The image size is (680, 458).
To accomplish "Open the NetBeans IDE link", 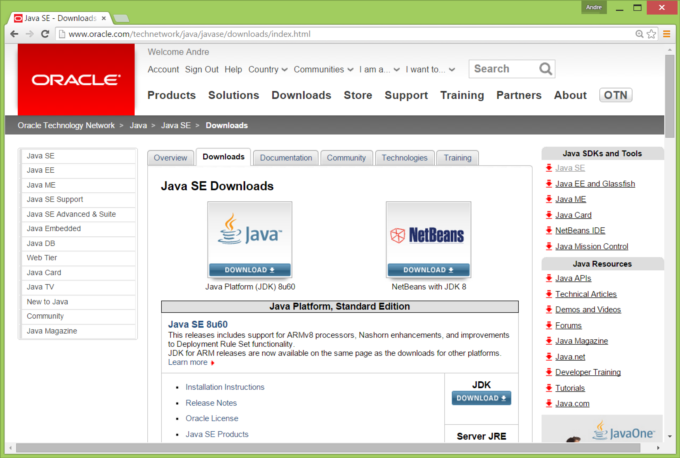I will (580, 231).
